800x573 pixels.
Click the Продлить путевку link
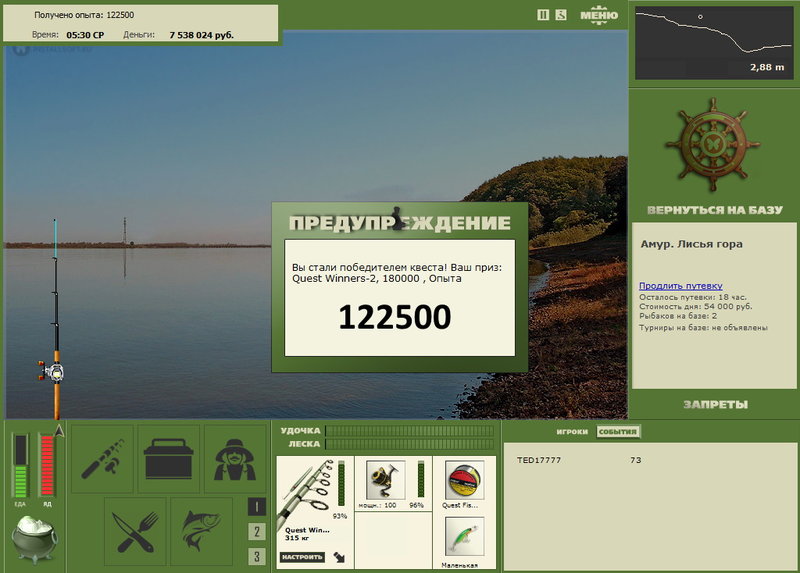point(680,286)
